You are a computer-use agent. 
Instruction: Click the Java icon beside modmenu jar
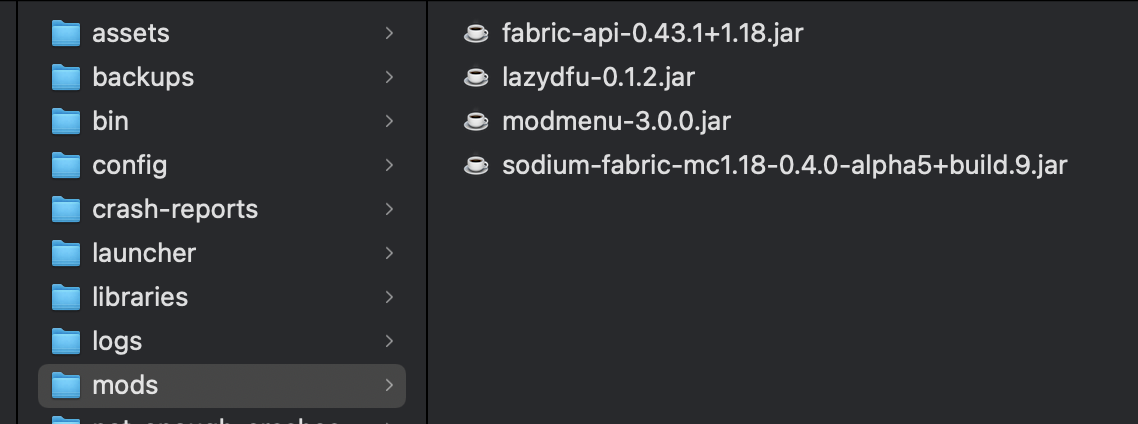476,121
